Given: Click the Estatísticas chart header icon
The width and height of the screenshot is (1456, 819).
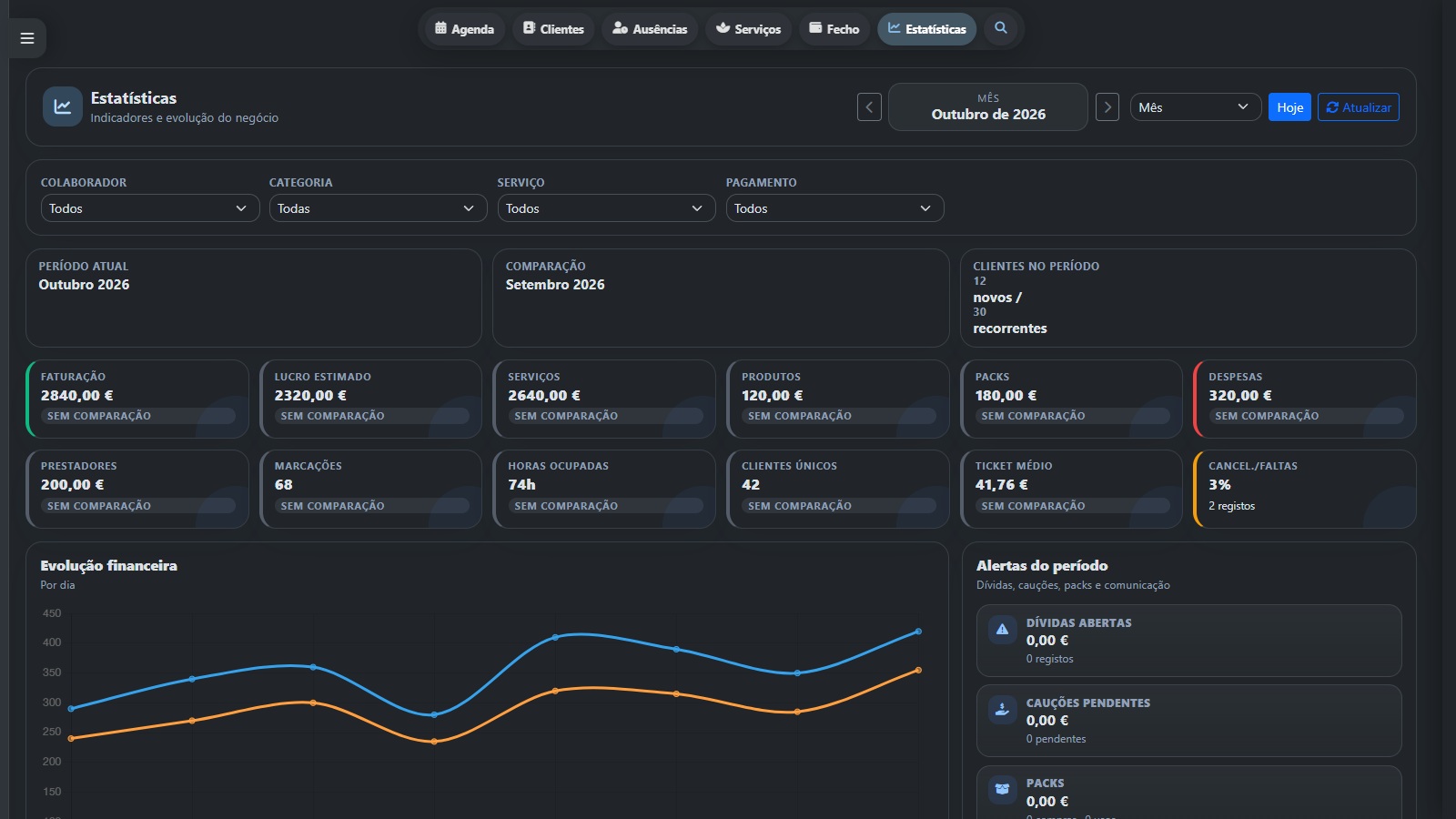Looking at the screenshot, I should (x=62, y=107).
